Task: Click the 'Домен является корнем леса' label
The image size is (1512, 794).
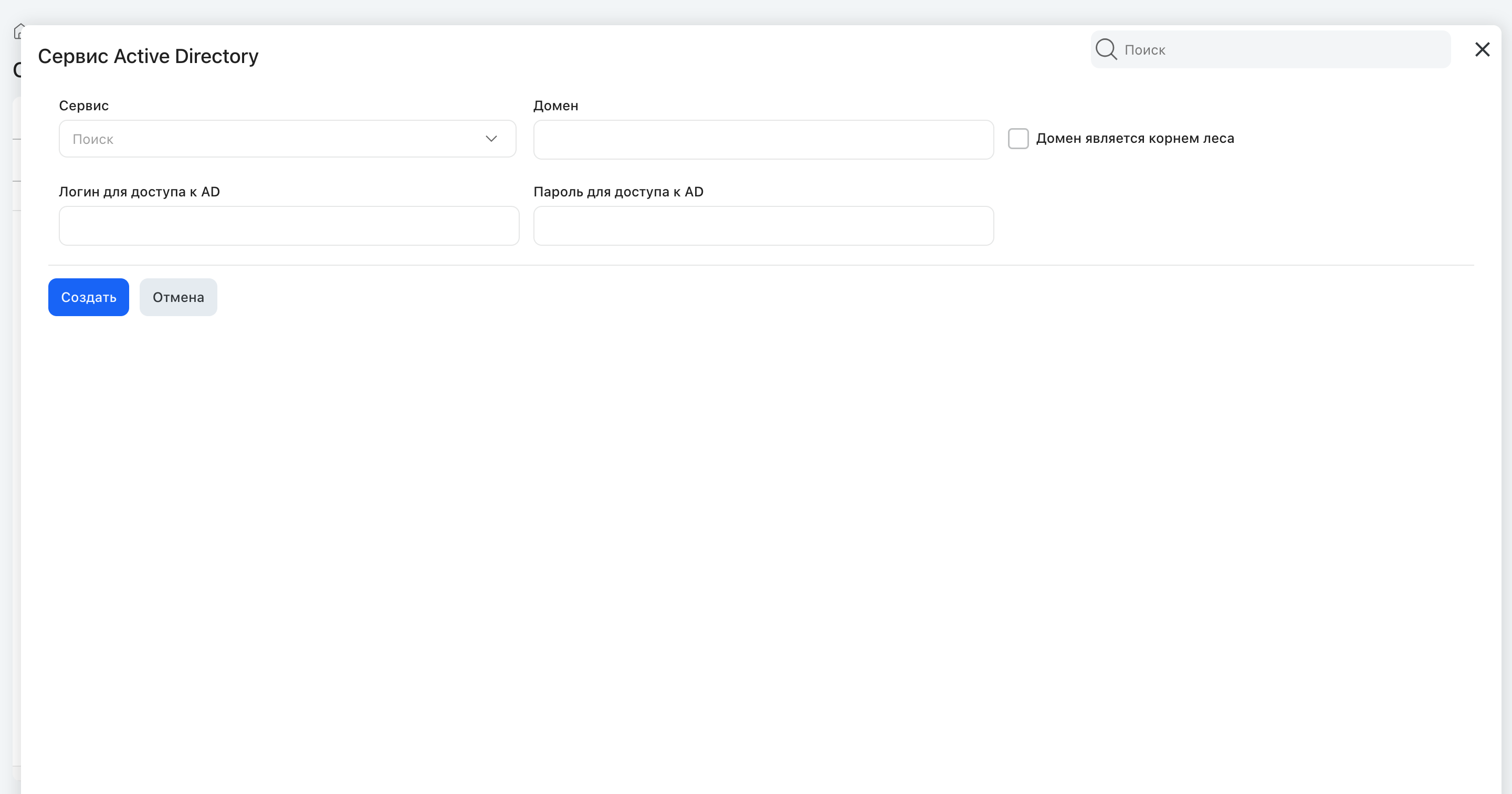Action: (x=1135, y=139)
